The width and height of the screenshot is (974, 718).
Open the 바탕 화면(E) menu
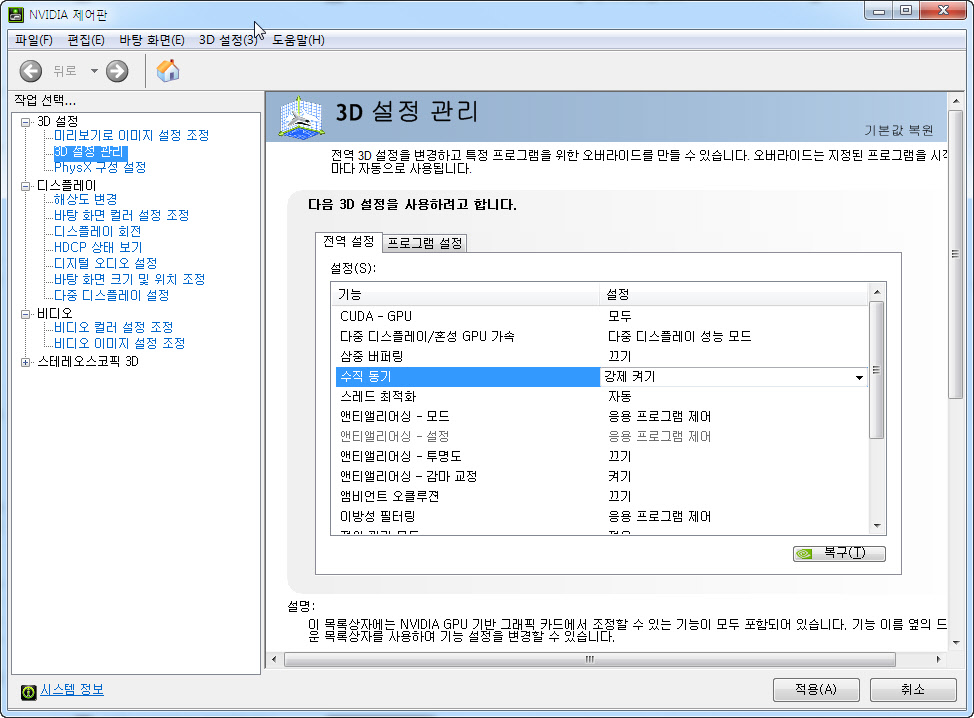click(x=152, y=40)
